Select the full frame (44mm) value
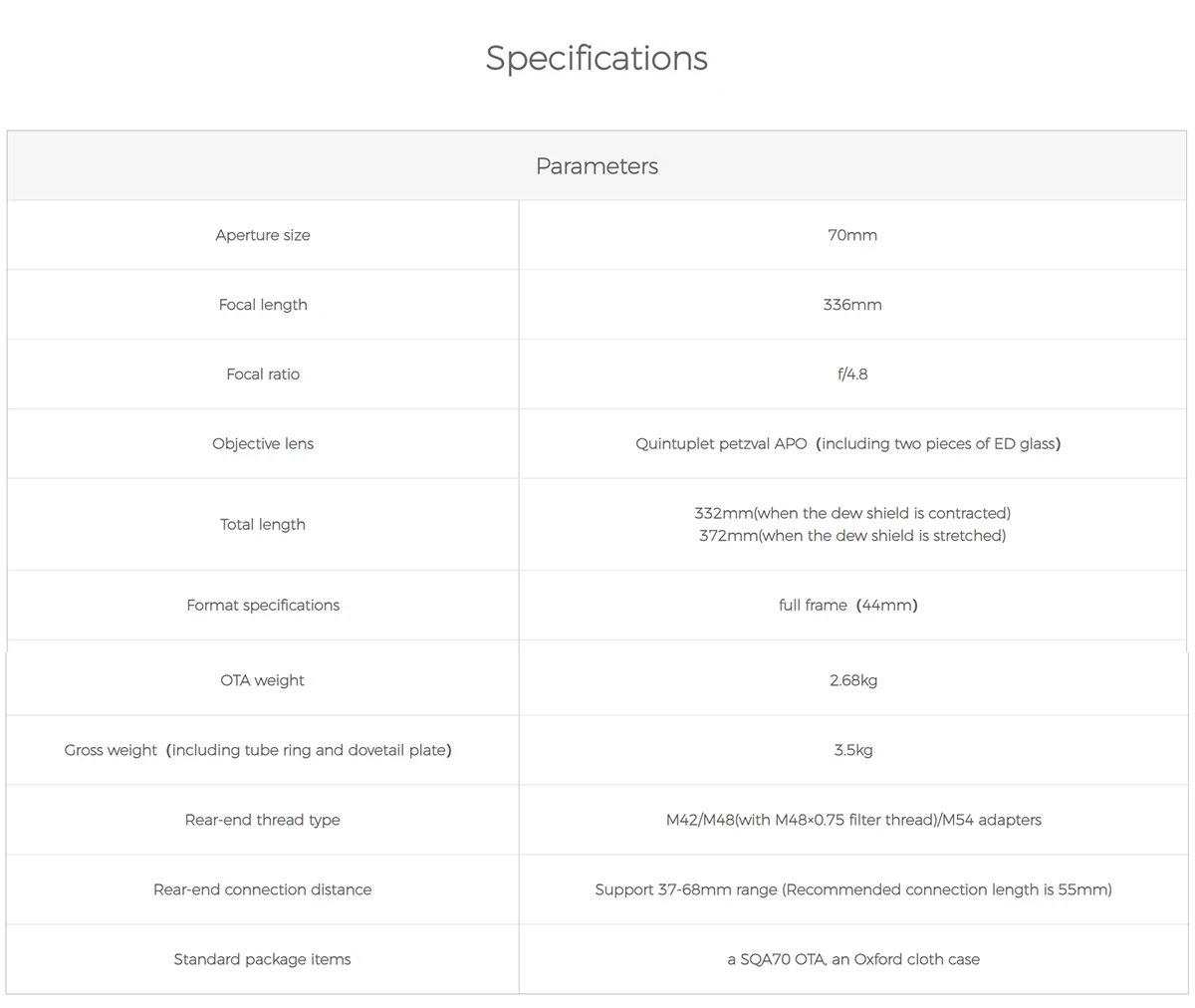The width and height of the screenshot is (1195, 1008). (x=848, y=606)
